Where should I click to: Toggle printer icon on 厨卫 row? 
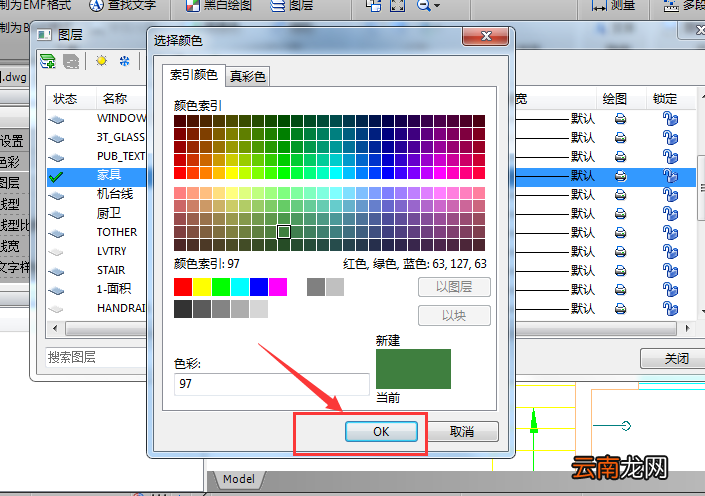[620, 214]
